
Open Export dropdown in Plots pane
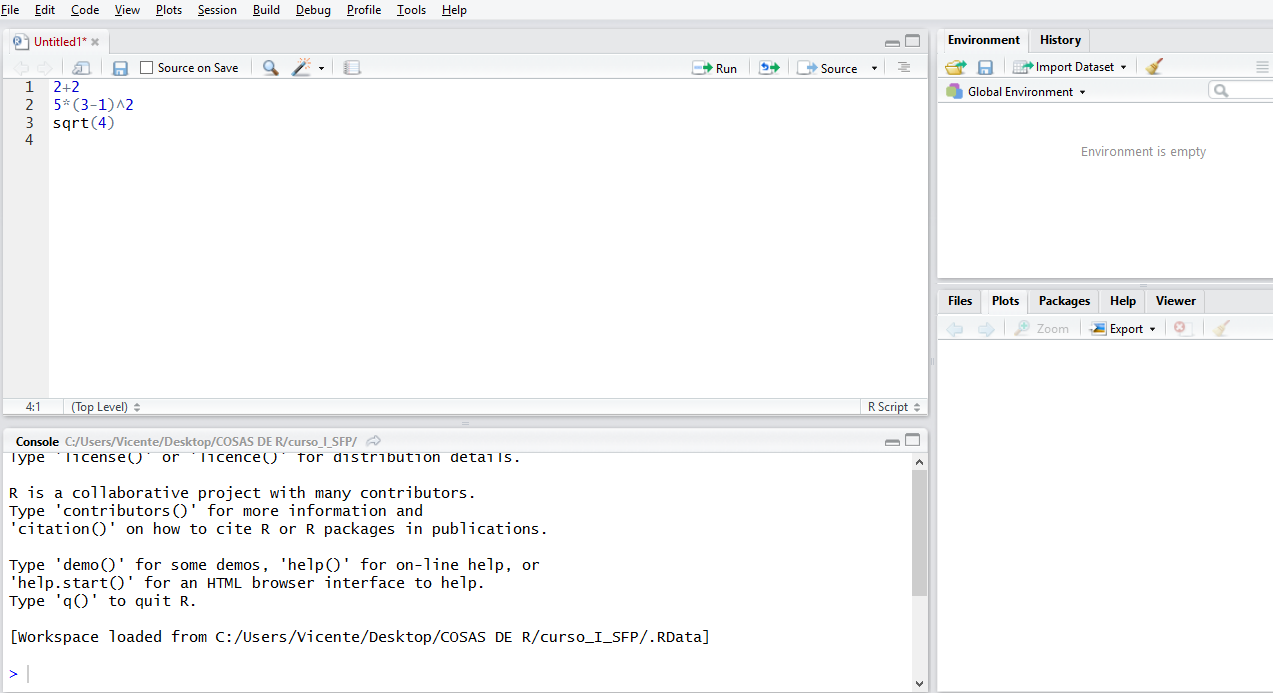pos(1152,329)
